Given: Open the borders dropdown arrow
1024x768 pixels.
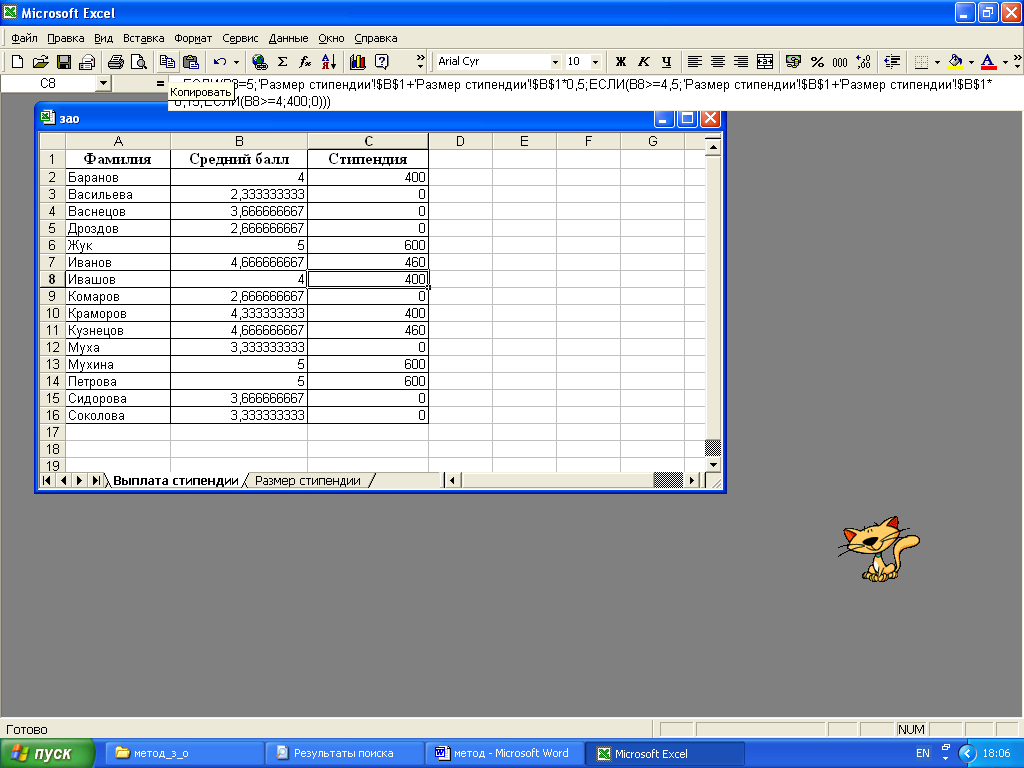Looking at the screenshot, I should 937,61.
